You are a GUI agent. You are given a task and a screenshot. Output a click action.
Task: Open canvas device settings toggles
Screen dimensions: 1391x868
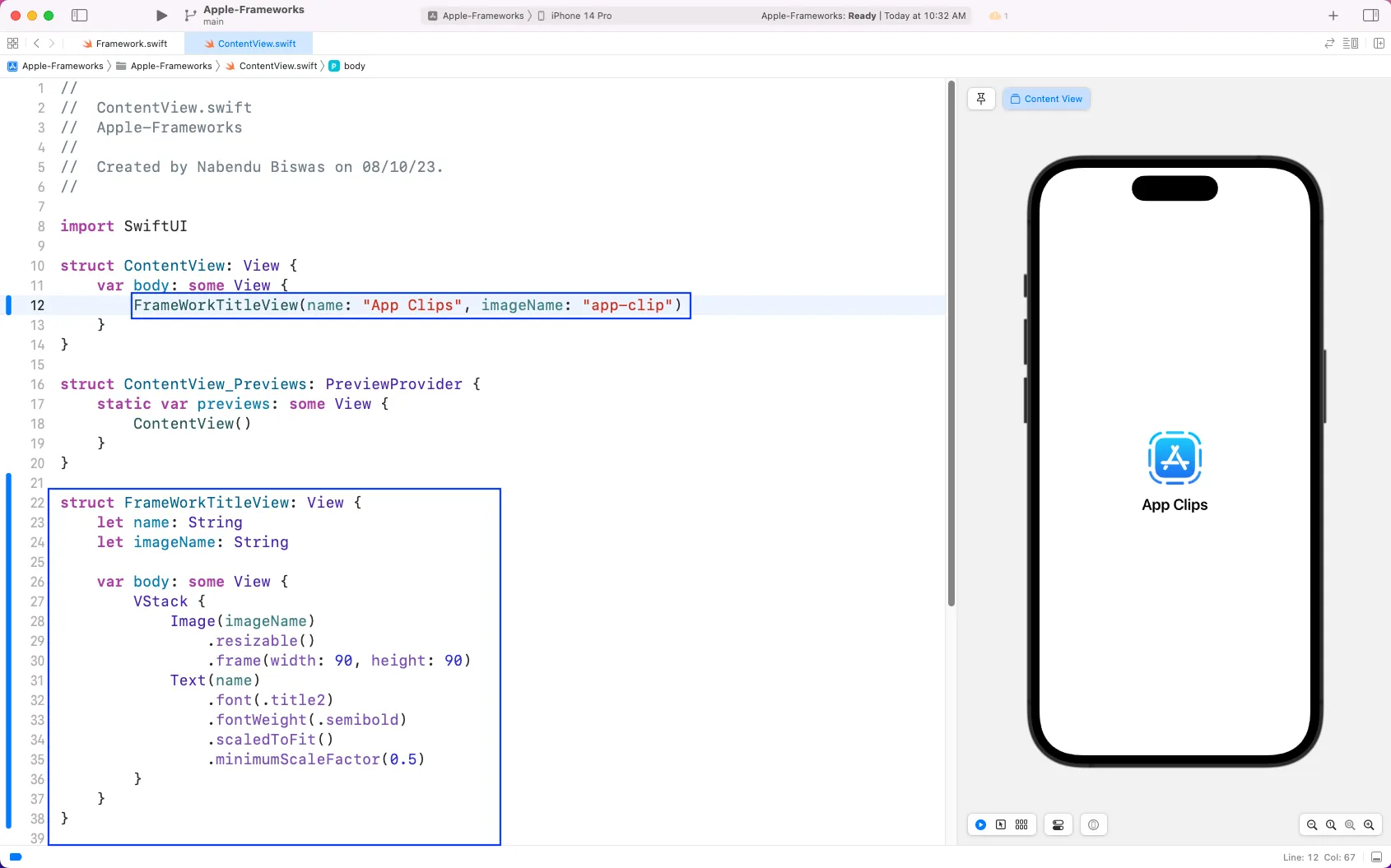1058,824
